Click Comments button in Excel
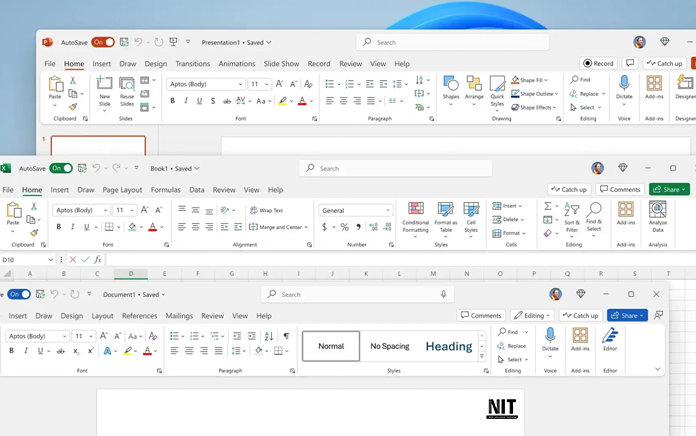Image resolution: width=696 pixels, height=436 pixels. [620, 189]
